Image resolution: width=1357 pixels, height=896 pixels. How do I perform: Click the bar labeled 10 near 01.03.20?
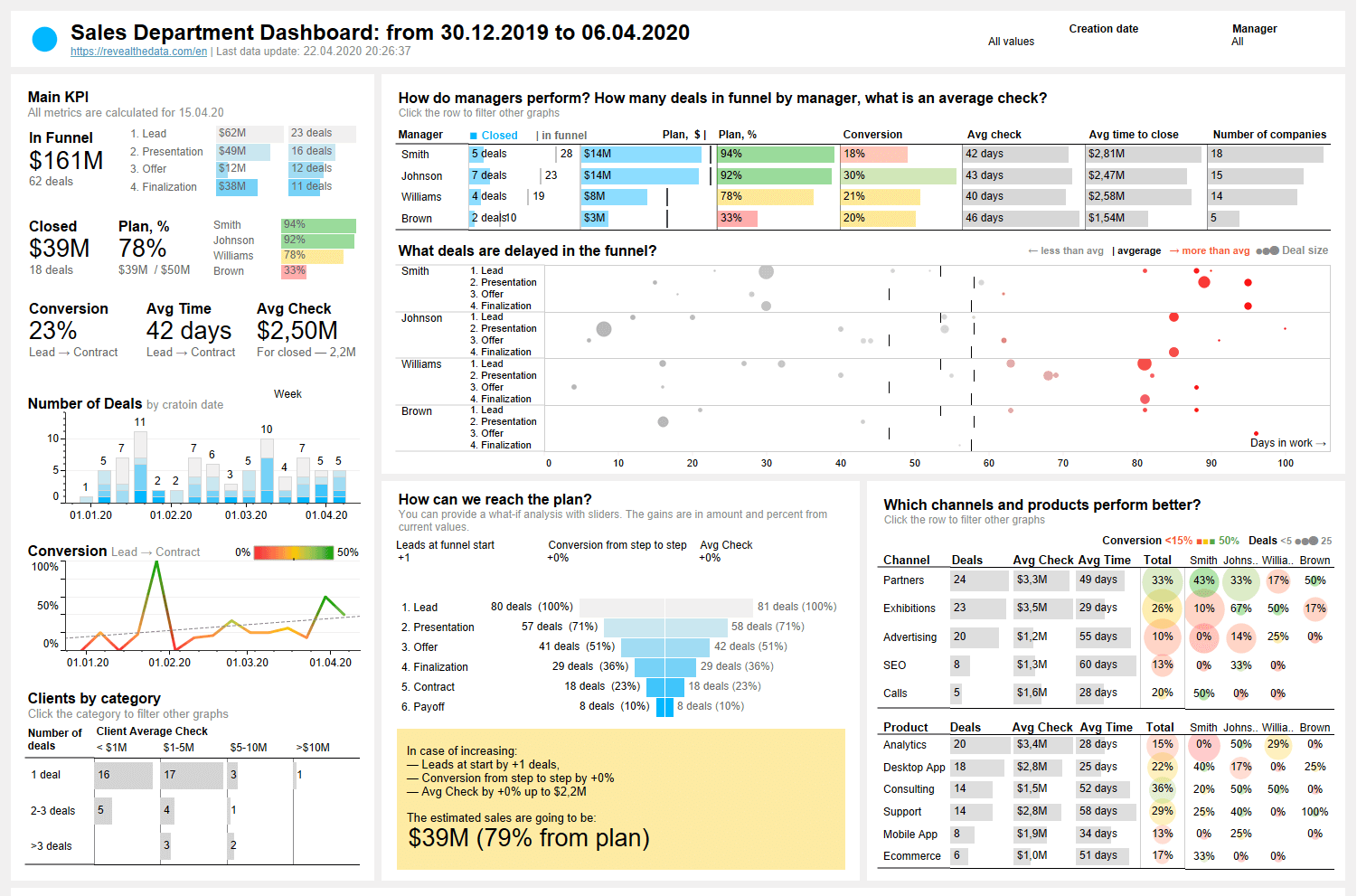267,470
